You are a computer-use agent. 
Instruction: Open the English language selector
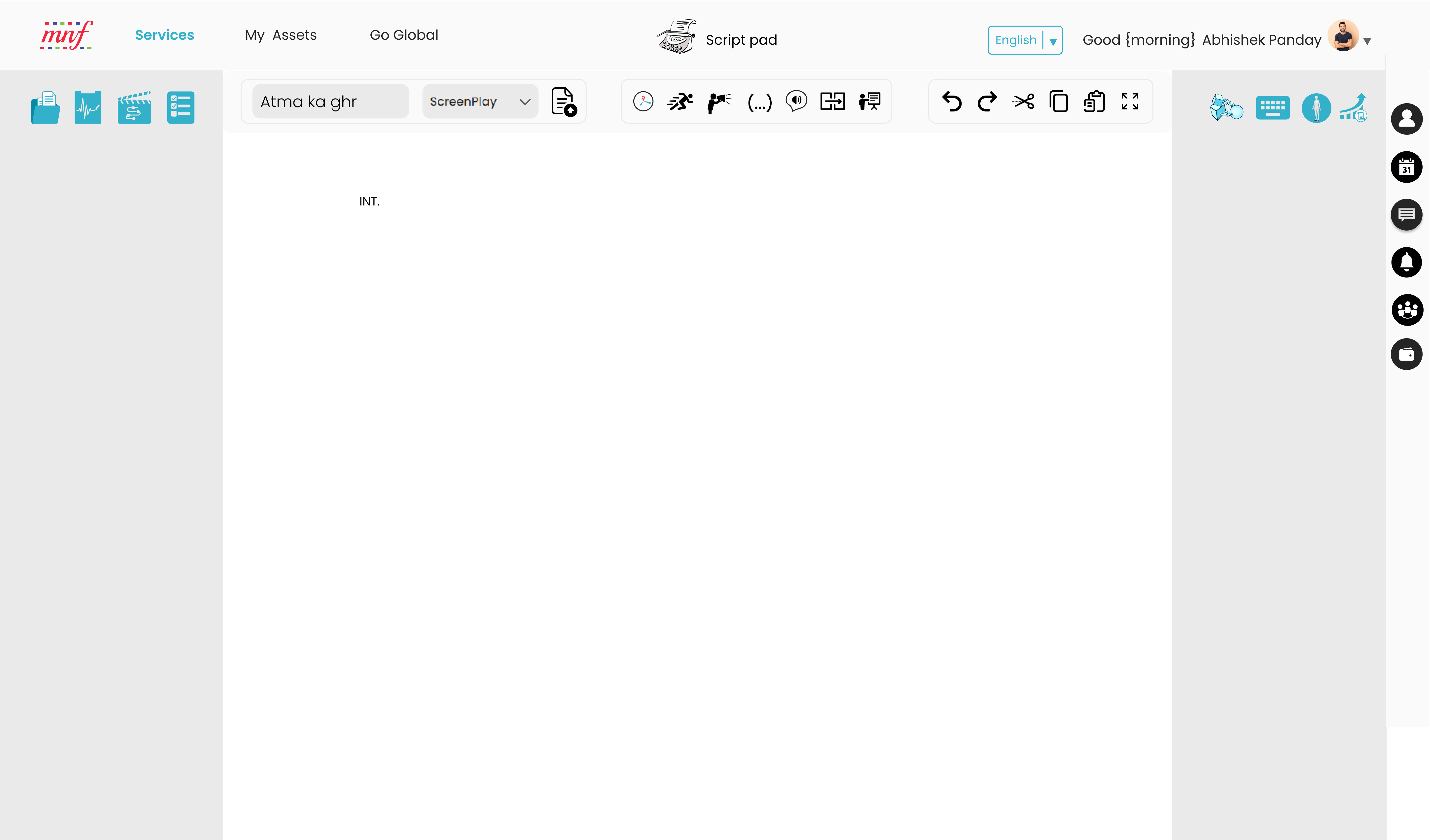pyautogui.click(x=1025, y=40)
